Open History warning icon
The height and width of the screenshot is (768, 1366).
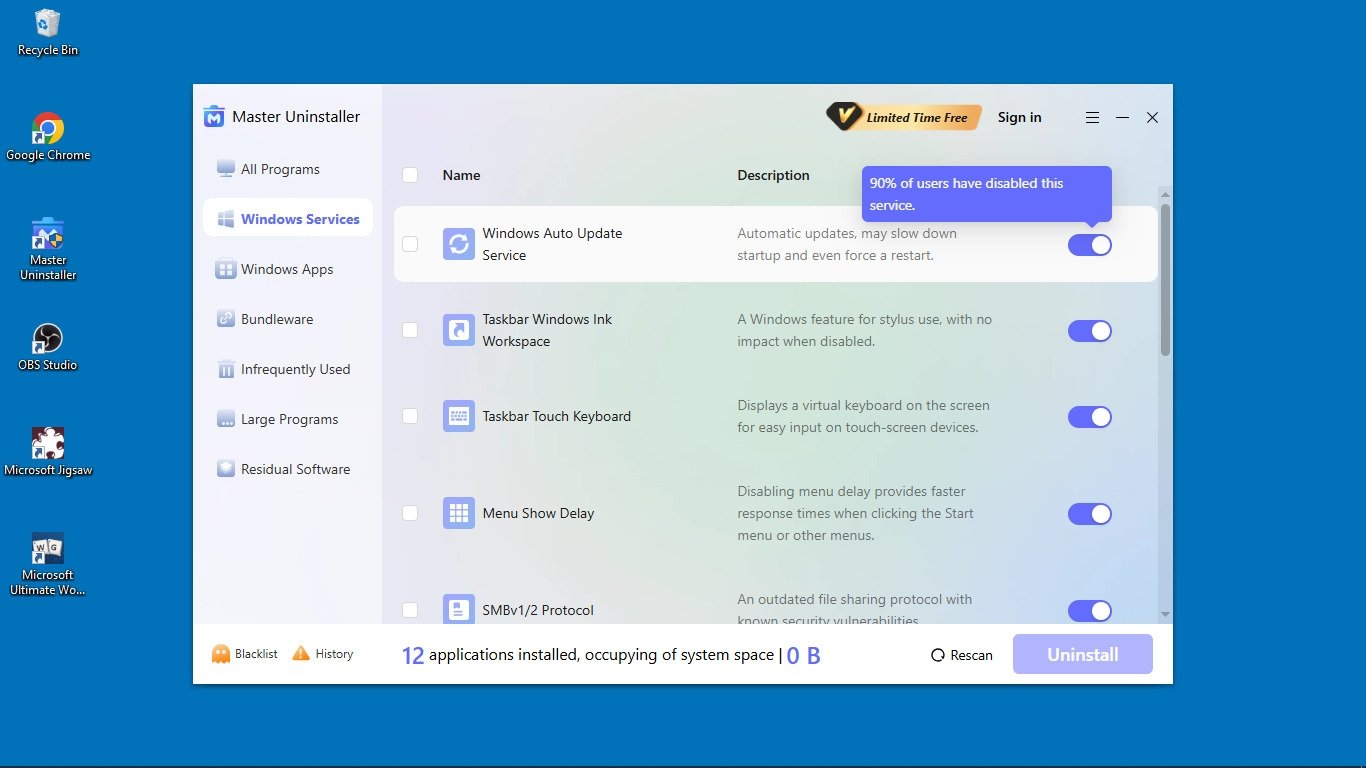pos(301,654)
